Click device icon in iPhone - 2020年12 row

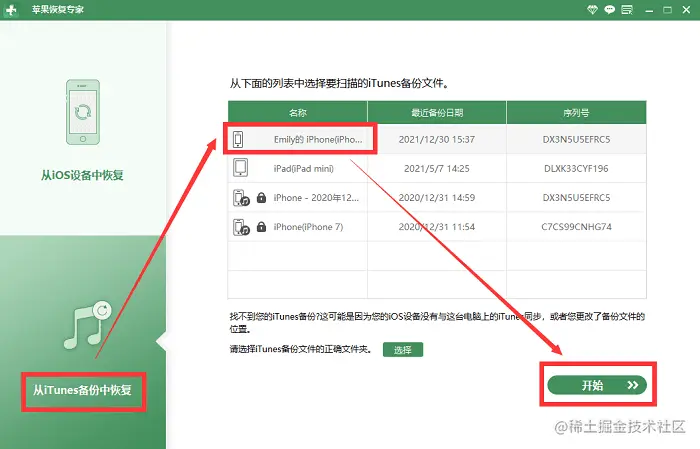tap(241, 198)
